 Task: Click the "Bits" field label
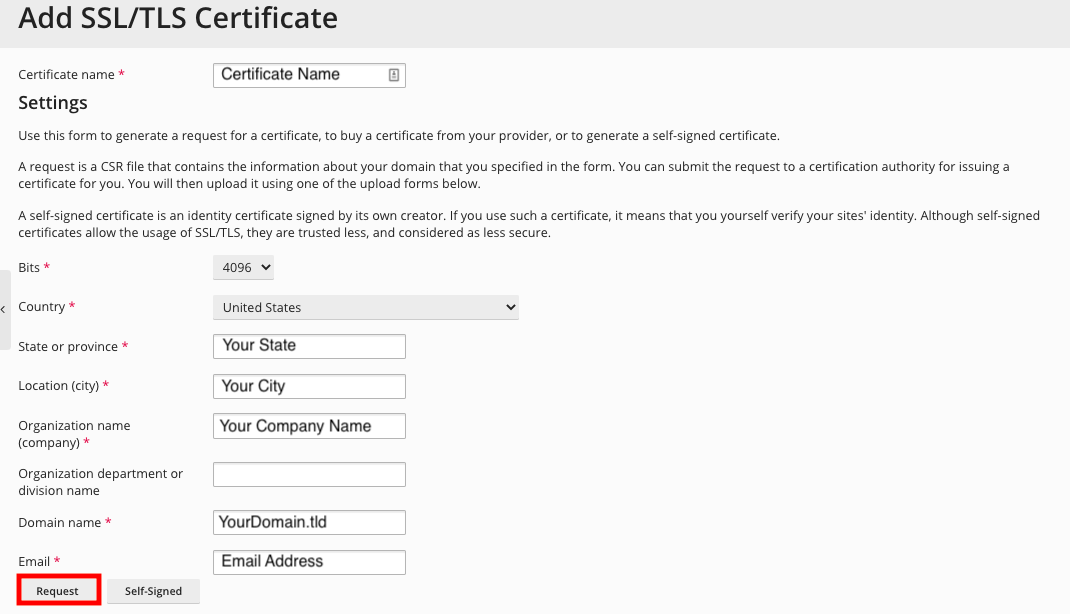point(30,267)
